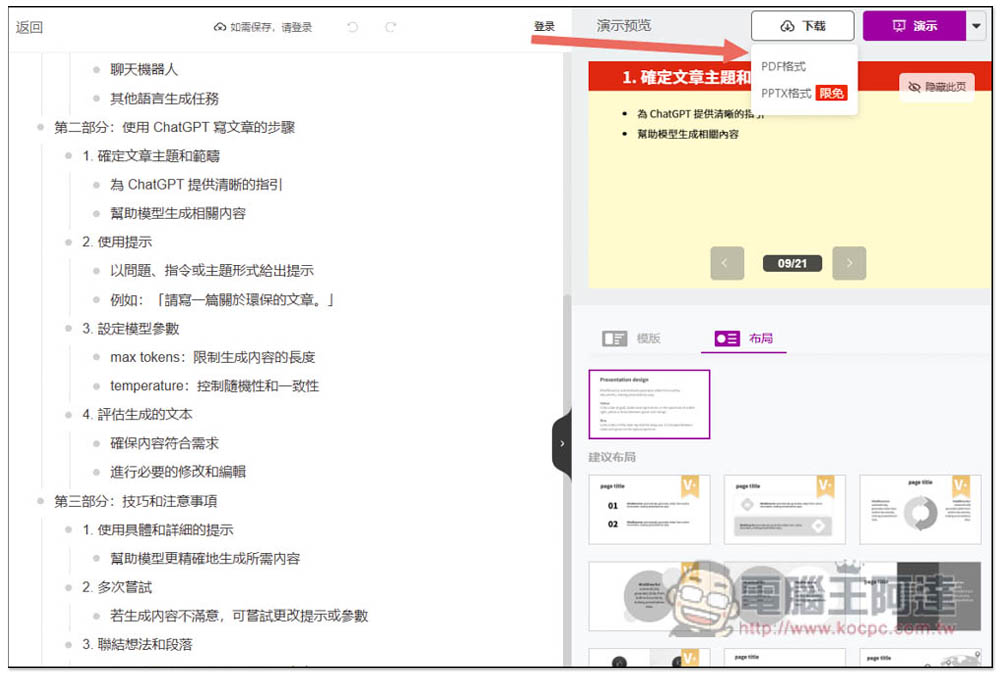Click the slide preview title 1. 確定文章主題
The width and height of the screenshot is (1000, 675).
pos(686,77)
